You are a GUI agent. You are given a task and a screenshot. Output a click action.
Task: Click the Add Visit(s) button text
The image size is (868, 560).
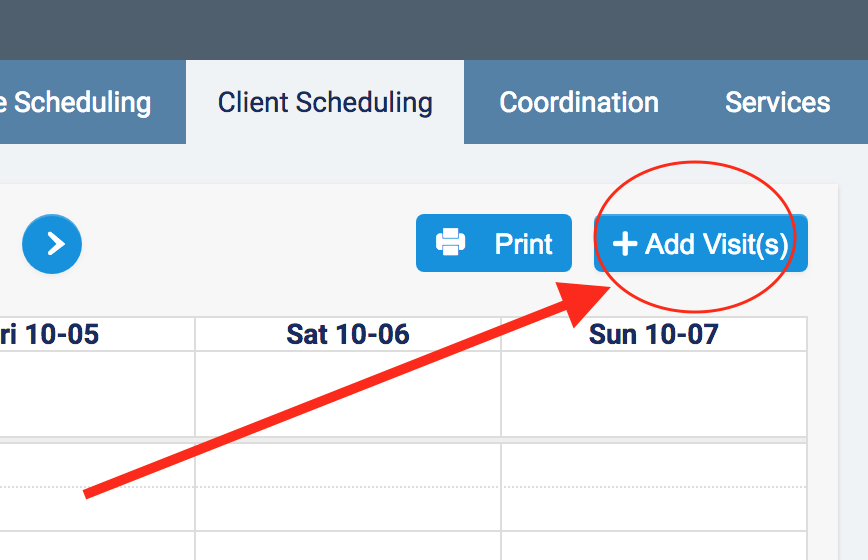[x=716, y=244]
